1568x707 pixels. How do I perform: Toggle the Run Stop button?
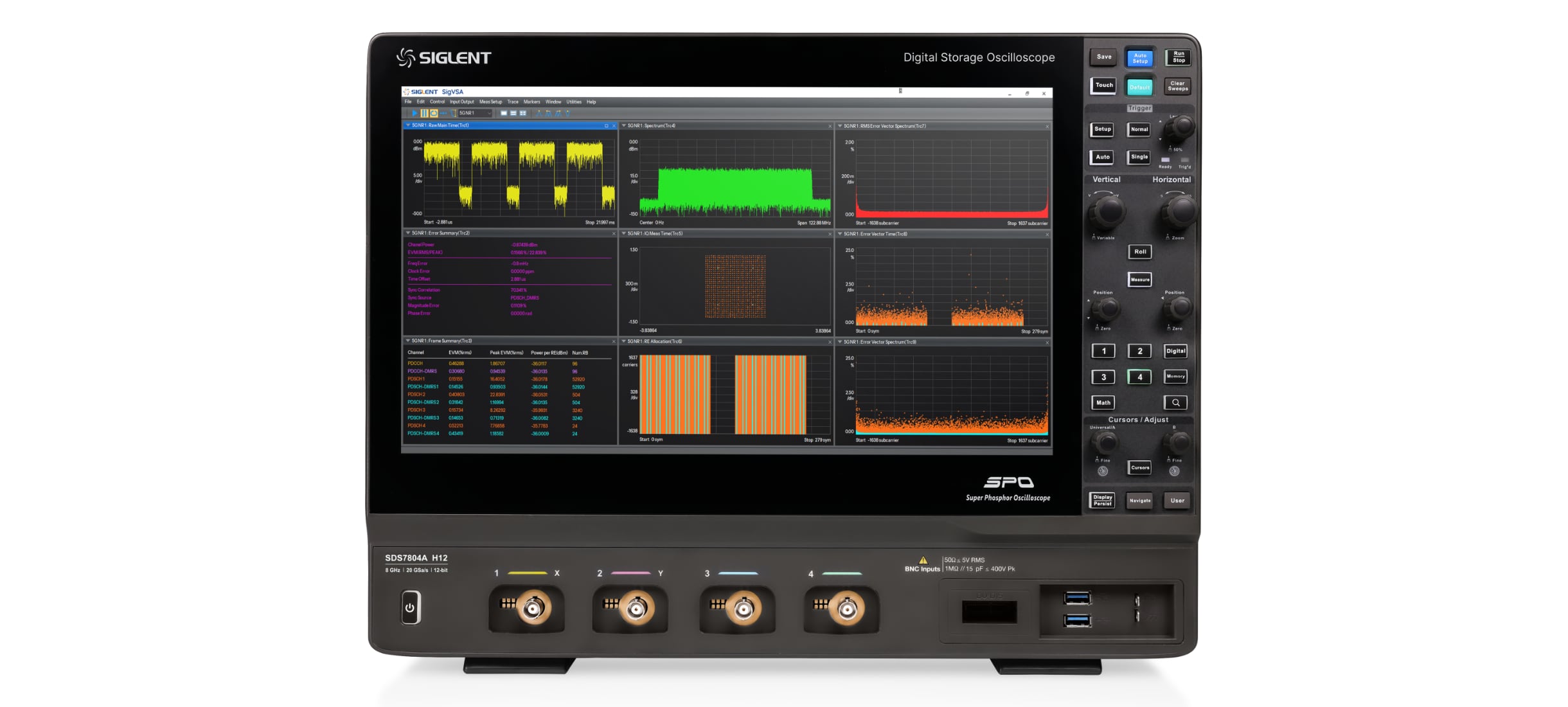(1178, 57)
